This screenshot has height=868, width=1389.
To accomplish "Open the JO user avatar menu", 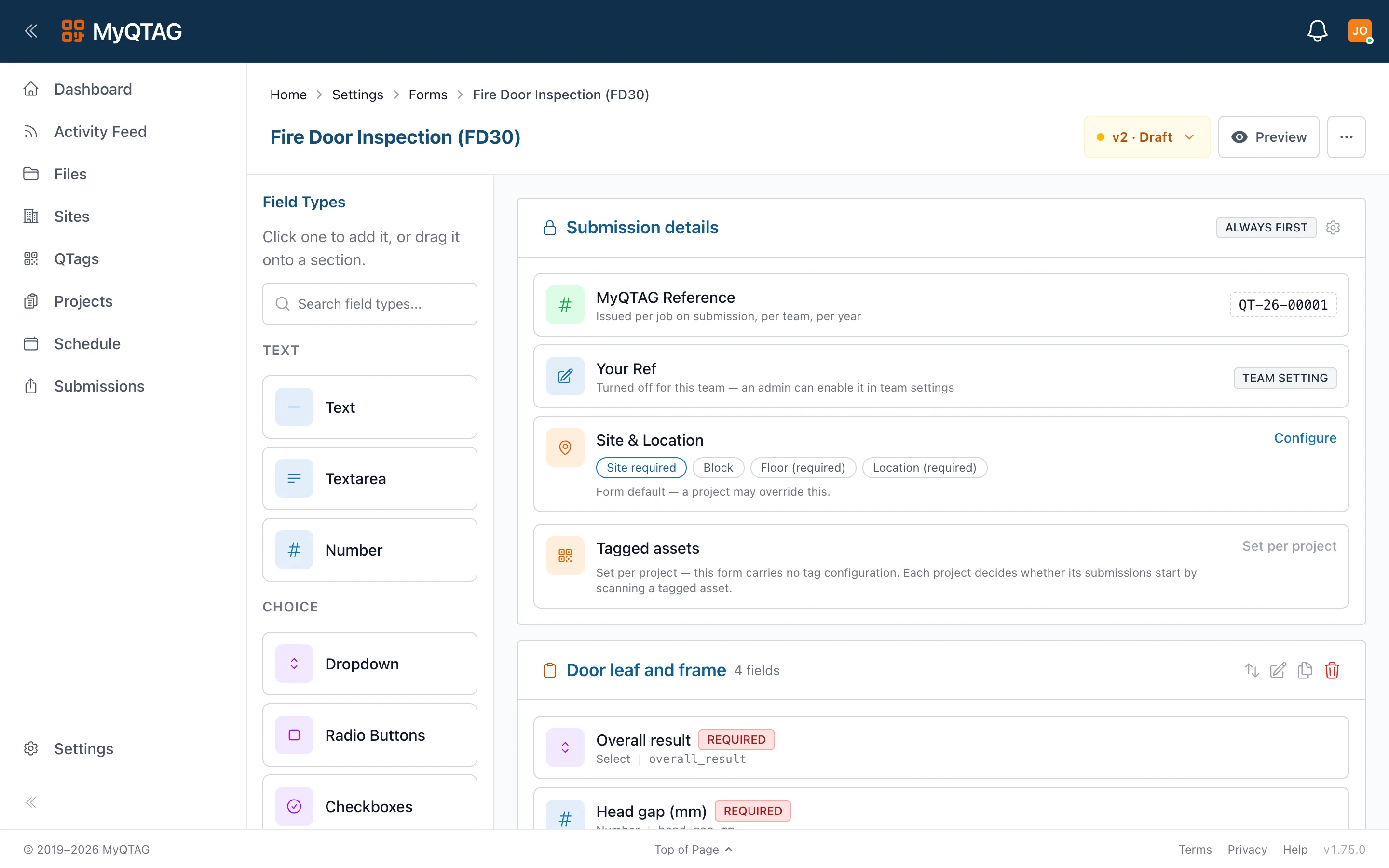I will [x=1360, y=31].
